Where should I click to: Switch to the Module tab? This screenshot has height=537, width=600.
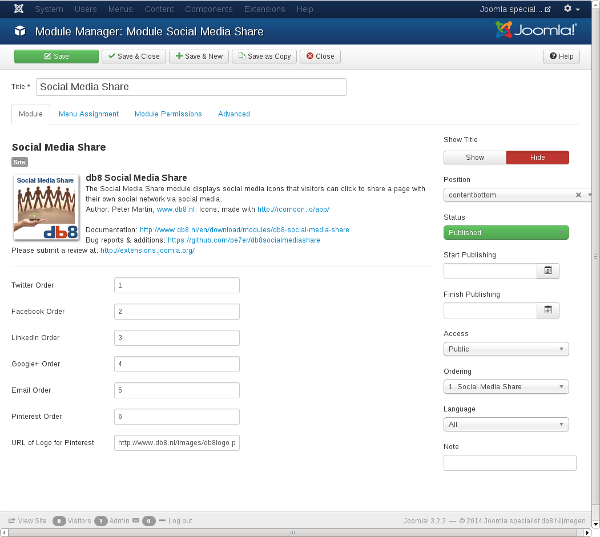30,114
